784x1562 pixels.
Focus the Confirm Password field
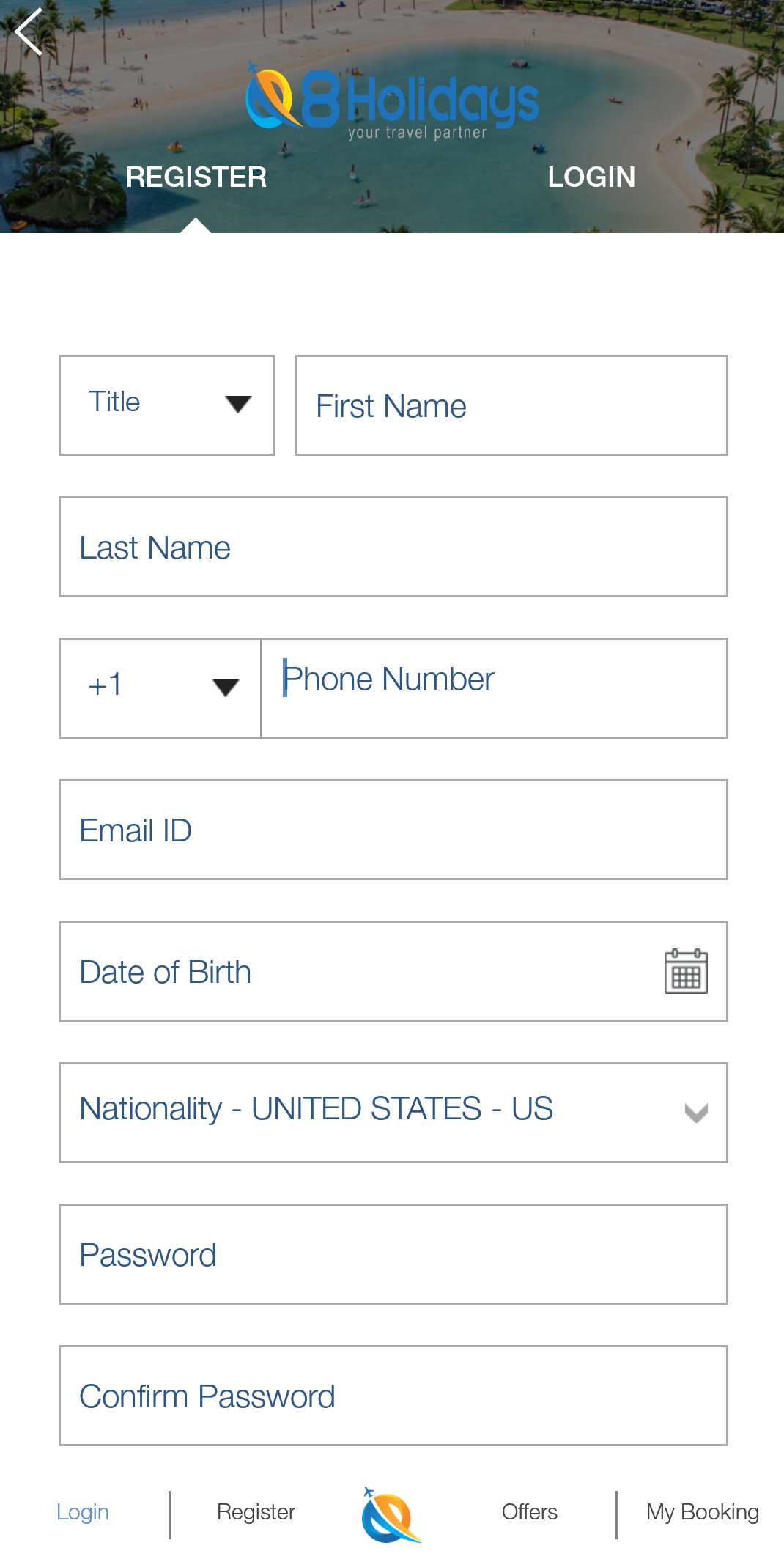pos(393,1396)
